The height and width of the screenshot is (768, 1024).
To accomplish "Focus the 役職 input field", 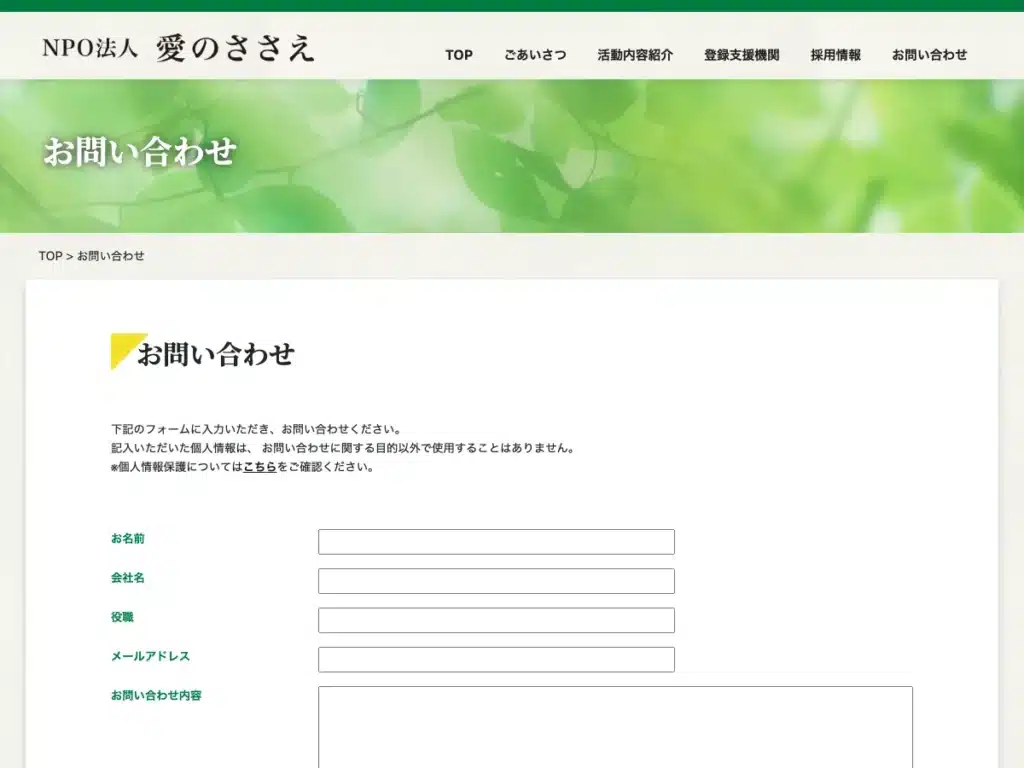I will (x=496, y=620).
